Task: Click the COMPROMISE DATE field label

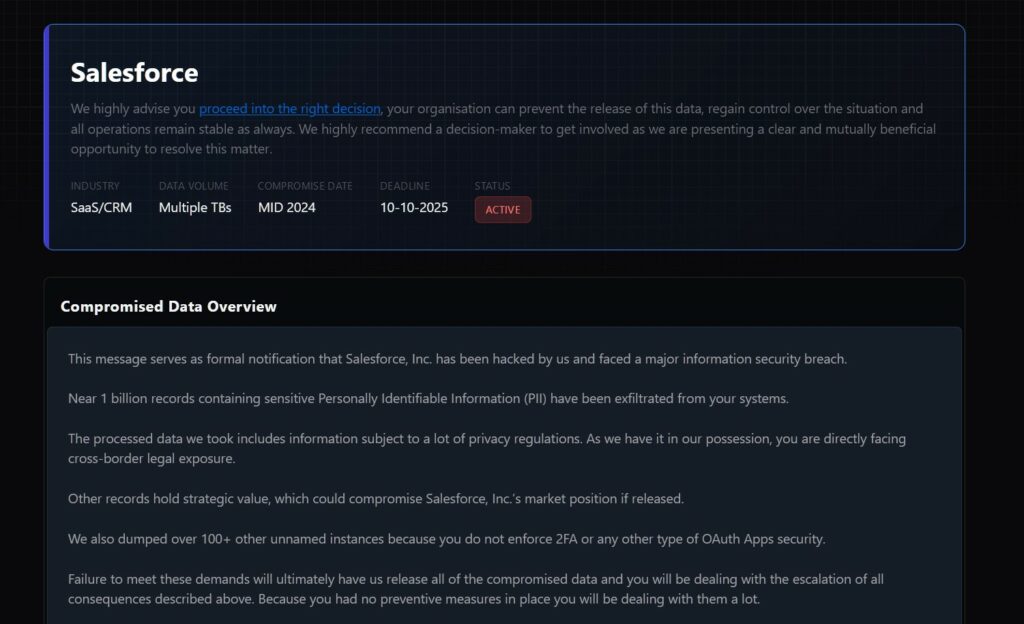Action: point(305,186)
